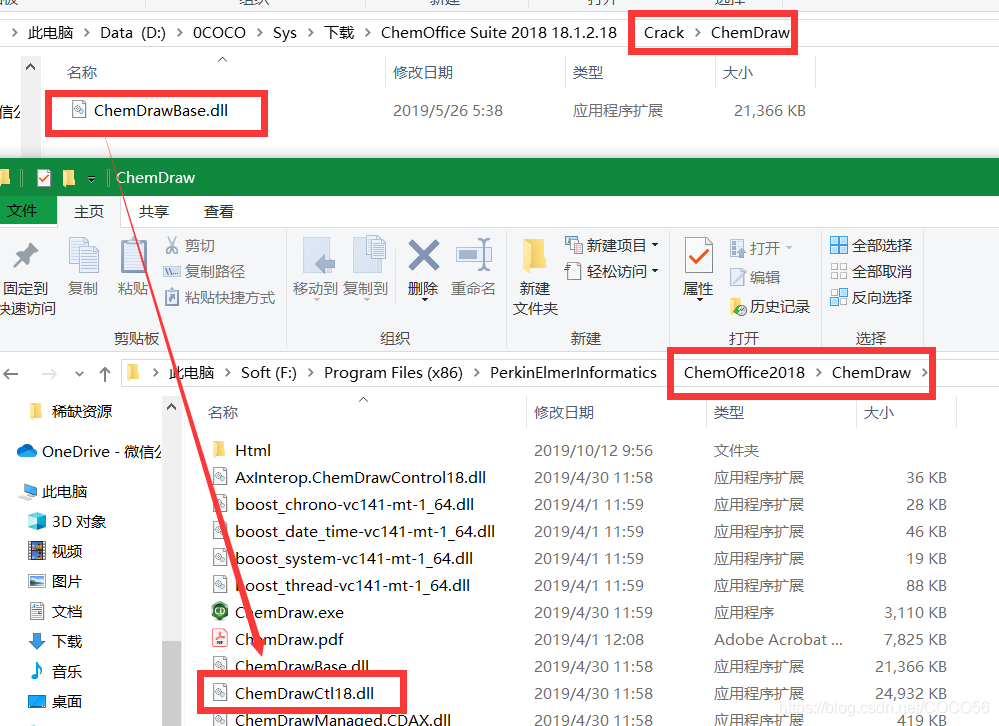Click the ChemDraw.pdf file icon
This screenshot has height=726, width=999.
click(220, 638)
